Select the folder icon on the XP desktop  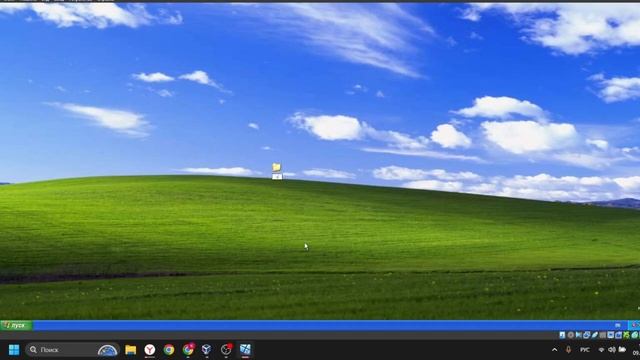tap(277, 167)
